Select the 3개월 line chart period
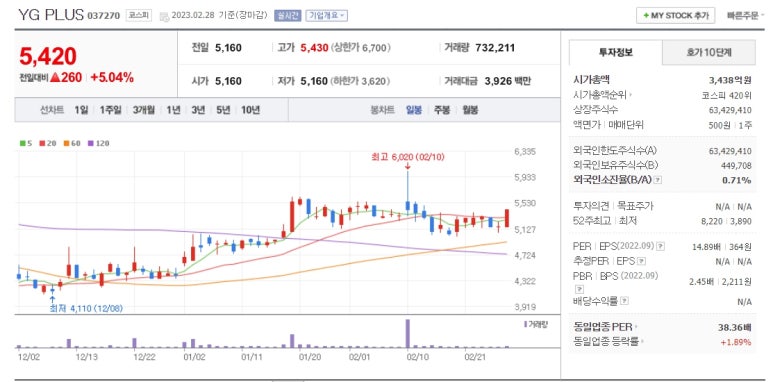The width and height of the screenshot is (773, 382). click(x=143, y=110)
